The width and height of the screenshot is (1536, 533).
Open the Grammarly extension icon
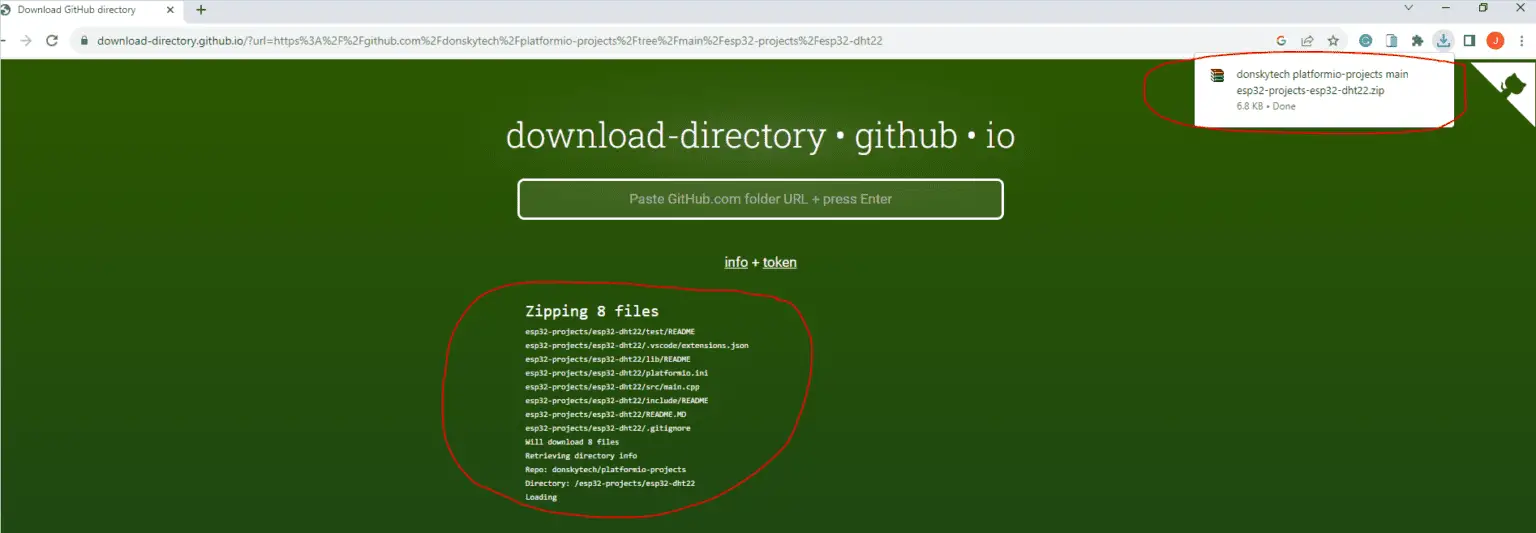(x=1365, y=41)
